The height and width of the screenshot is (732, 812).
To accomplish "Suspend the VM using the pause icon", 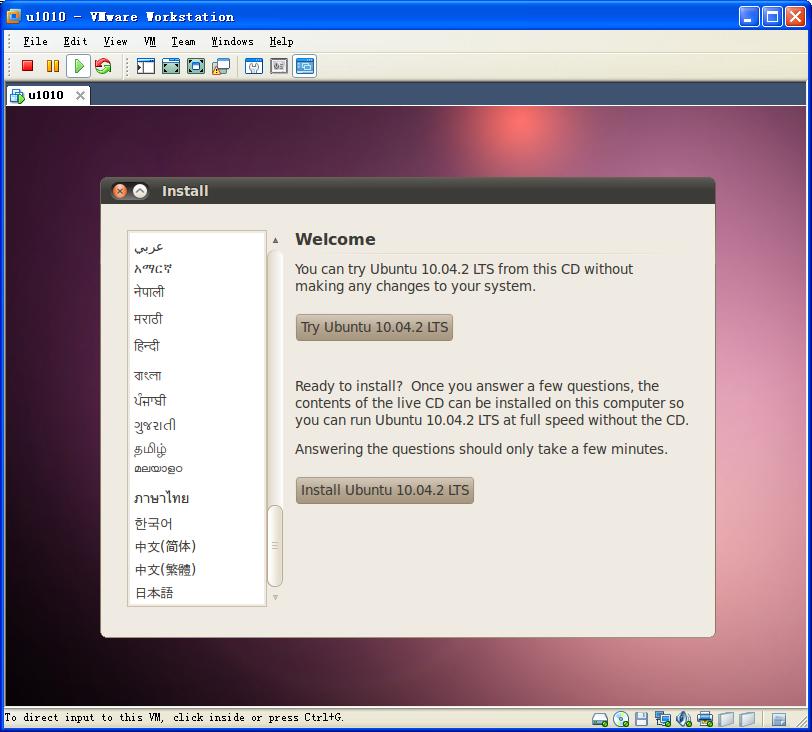I will coord(53,66).
